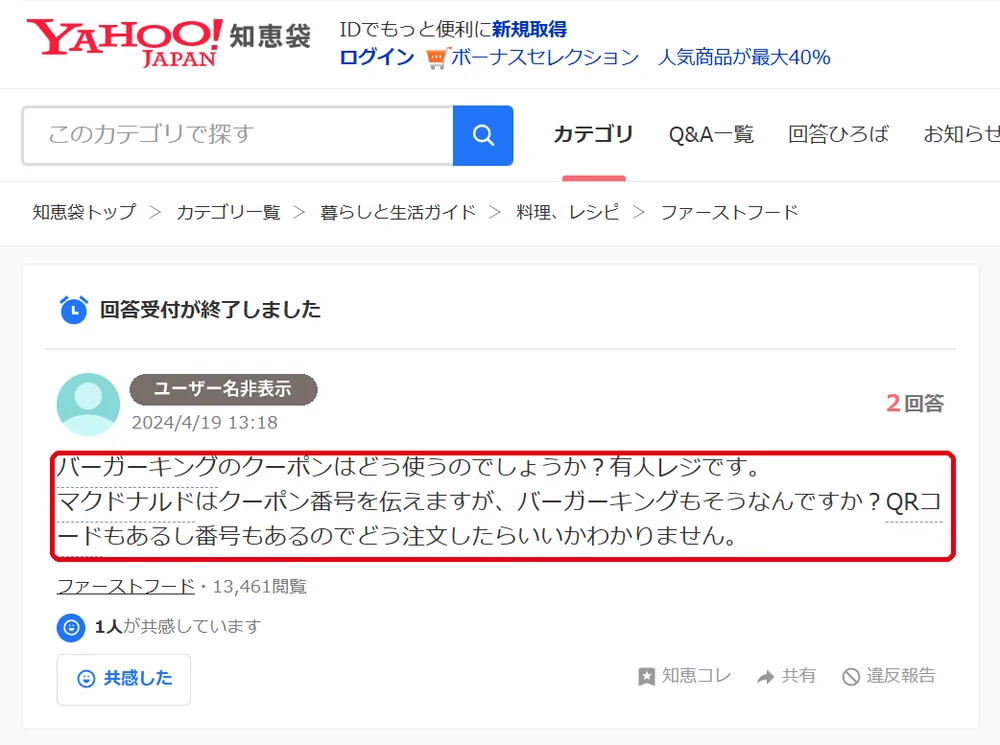Click the 13,461閲覧 view count
1000x745 pixels.
pyautogui.click(x=259, y=586)
